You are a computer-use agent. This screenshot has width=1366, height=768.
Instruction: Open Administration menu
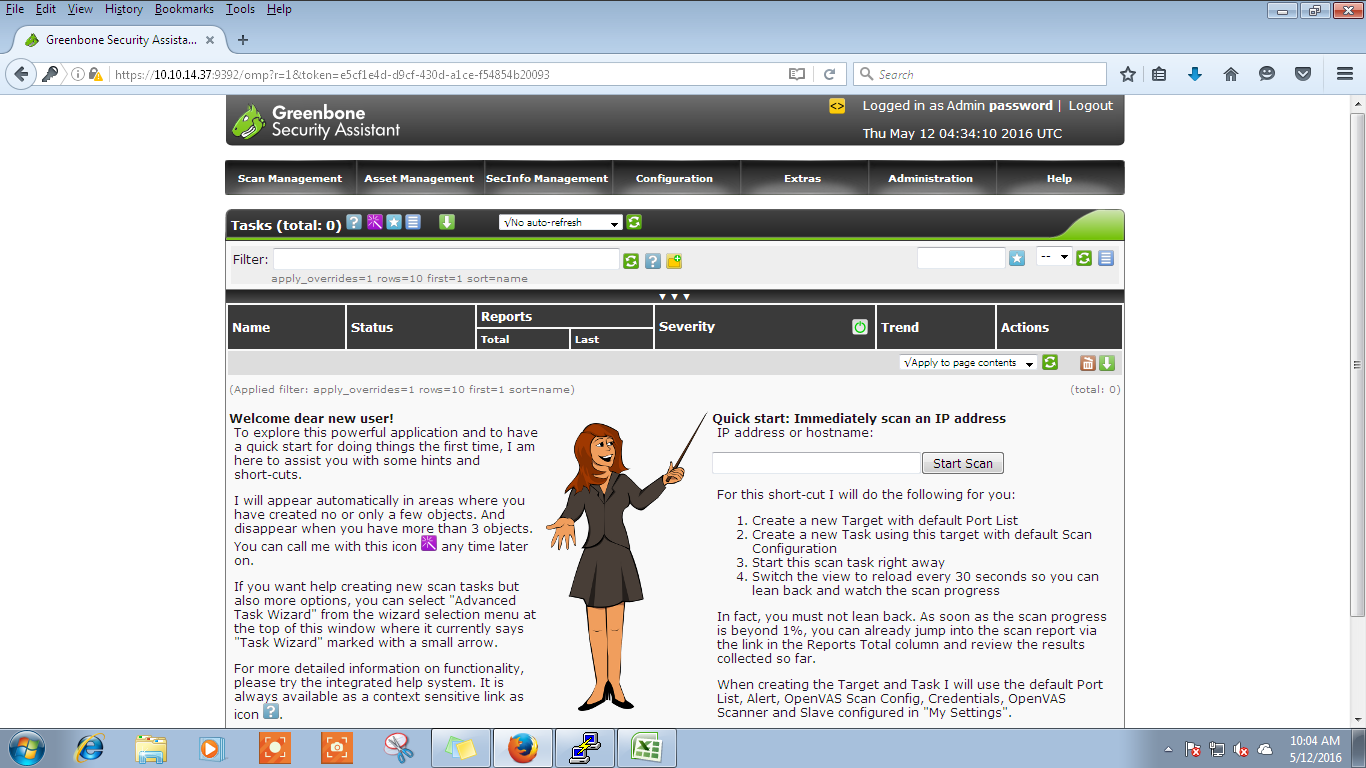coord(930,178)
